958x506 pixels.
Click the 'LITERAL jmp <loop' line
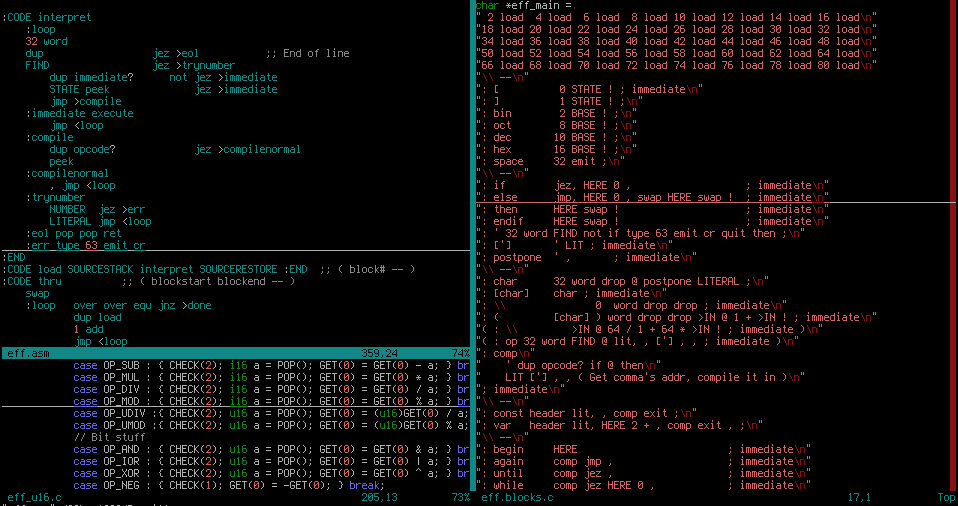100,221
